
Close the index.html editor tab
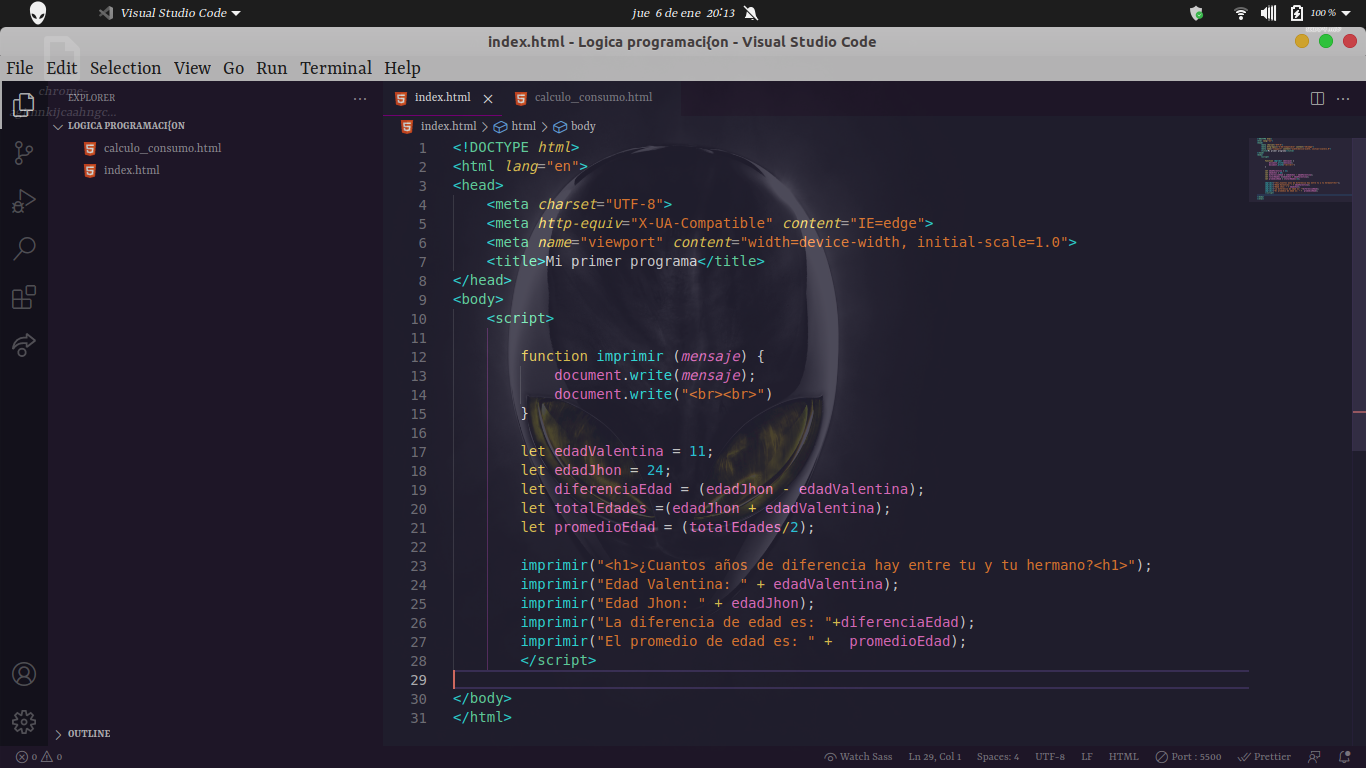click(x=488, y=98)
